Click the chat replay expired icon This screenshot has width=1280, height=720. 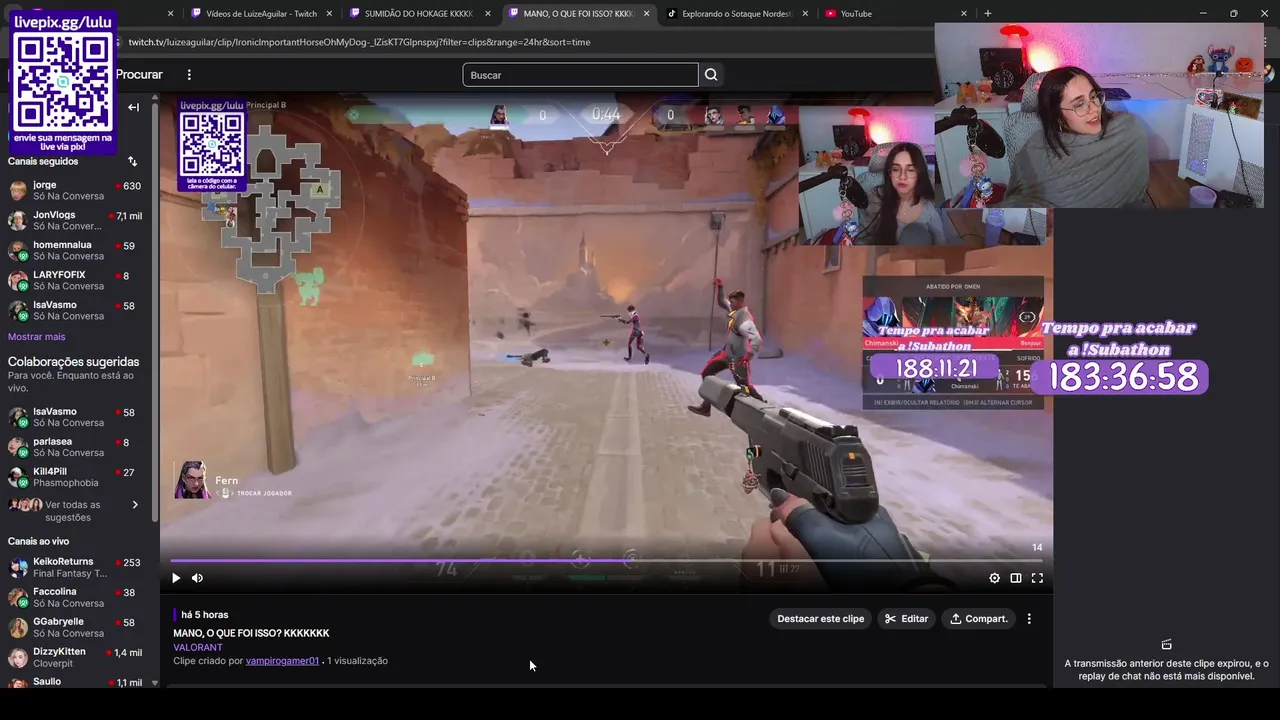pyautogui.click(x=1166, y=644)
